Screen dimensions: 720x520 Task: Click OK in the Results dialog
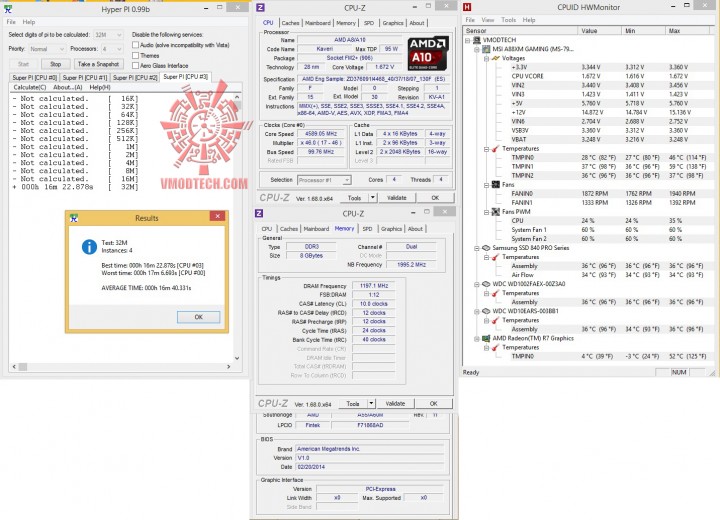coord(198,317)
